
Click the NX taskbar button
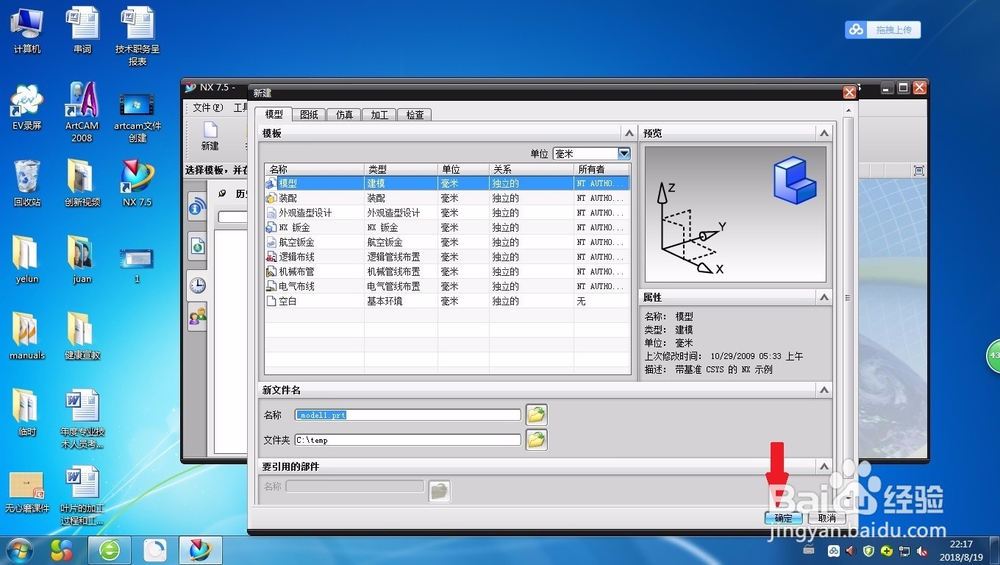pyautogui.click(x=200, y=550)
